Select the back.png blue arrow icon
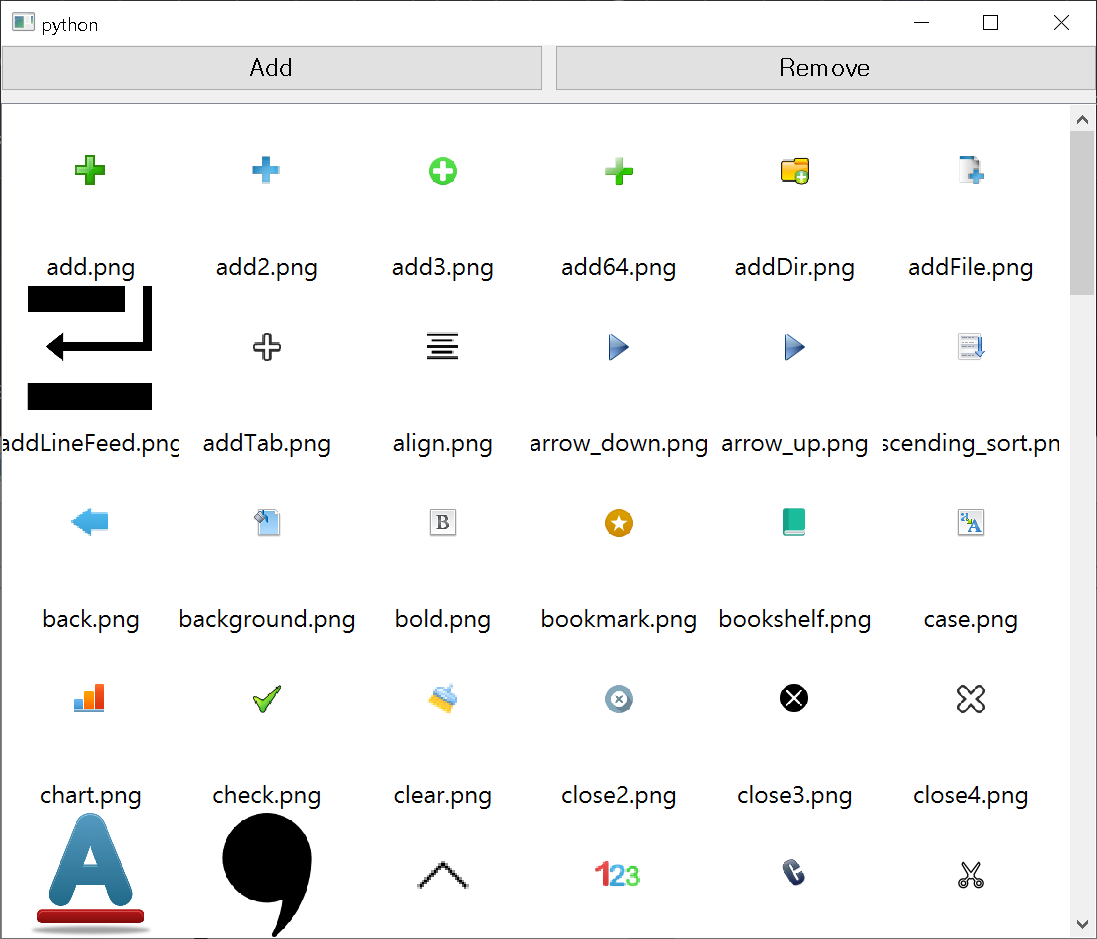The height and width of the screenshot is (939, 1097). (90, 522)
